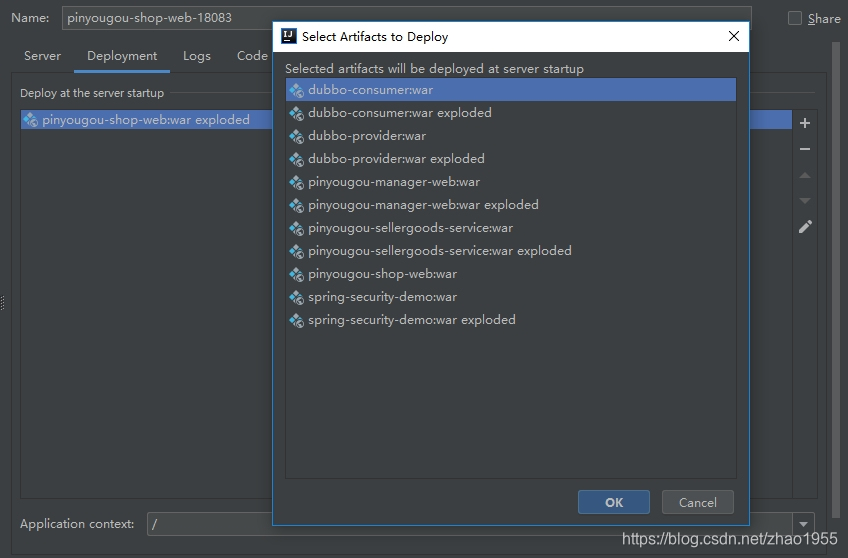The height and width of the screenshot is (558, 848).
Task: Switch to the Server tab
Action: pyautogui.click(x=42, y=56)
